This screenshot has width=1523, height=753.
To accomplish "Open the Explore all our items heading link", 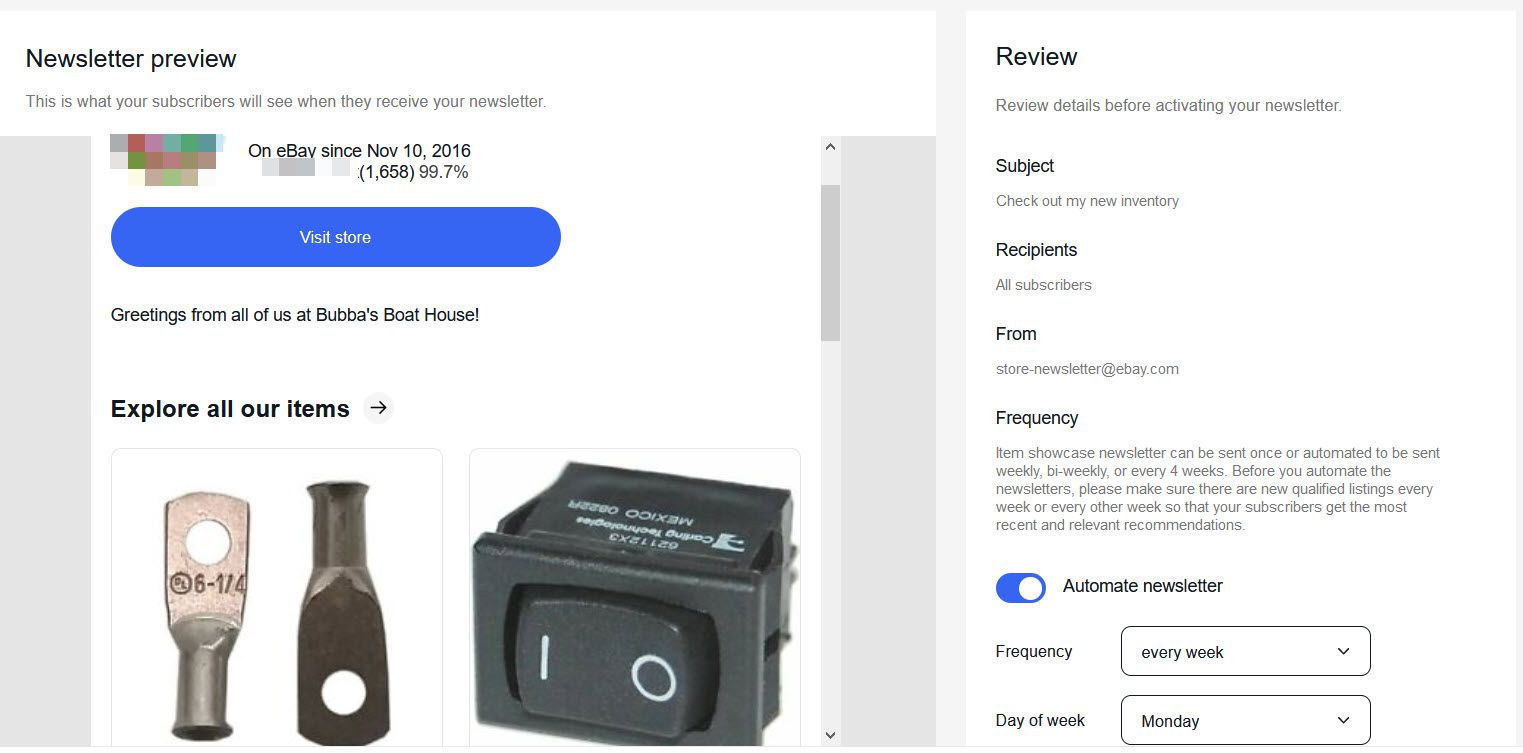I will tap(230, 409).
